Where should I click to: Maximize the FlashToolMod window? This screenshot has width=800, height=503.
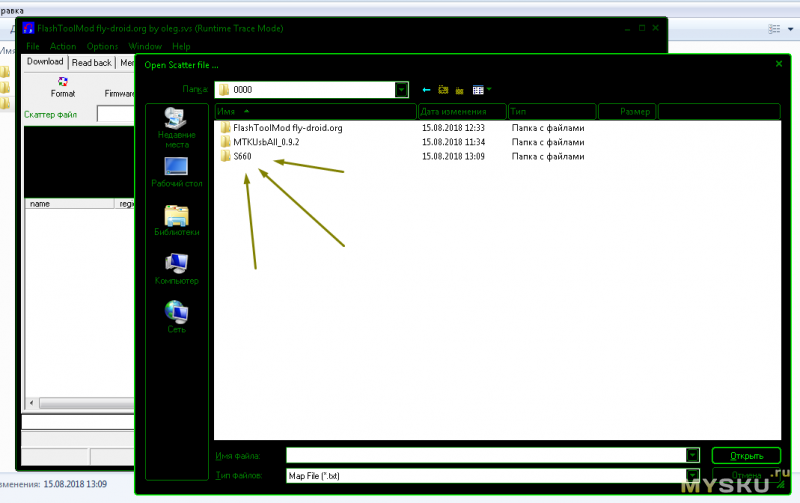pos(642,28)
